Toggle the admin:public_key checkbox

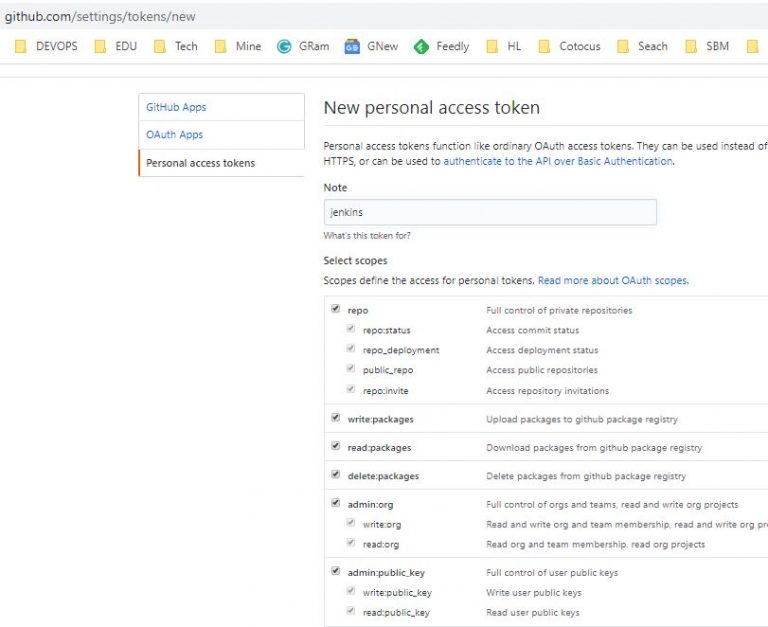pos(335,572)
